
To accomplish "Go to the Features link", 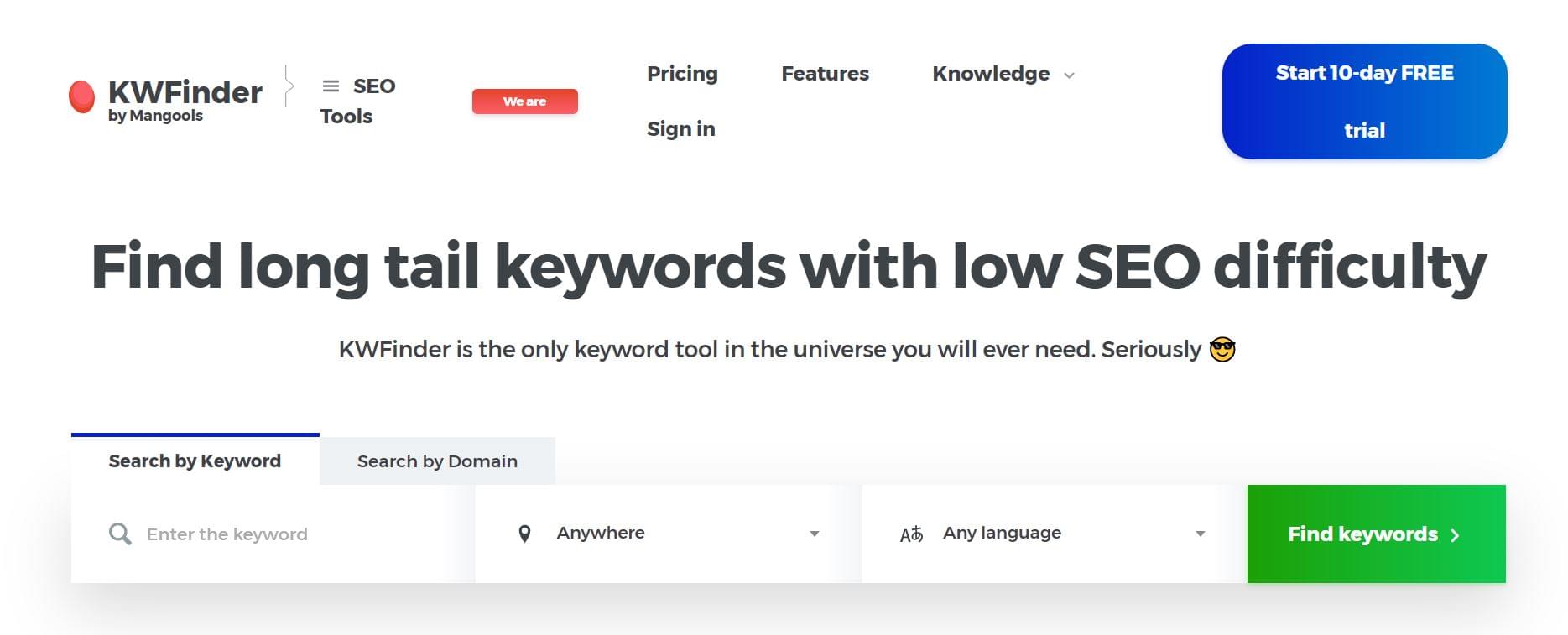I will click(825, 74).
